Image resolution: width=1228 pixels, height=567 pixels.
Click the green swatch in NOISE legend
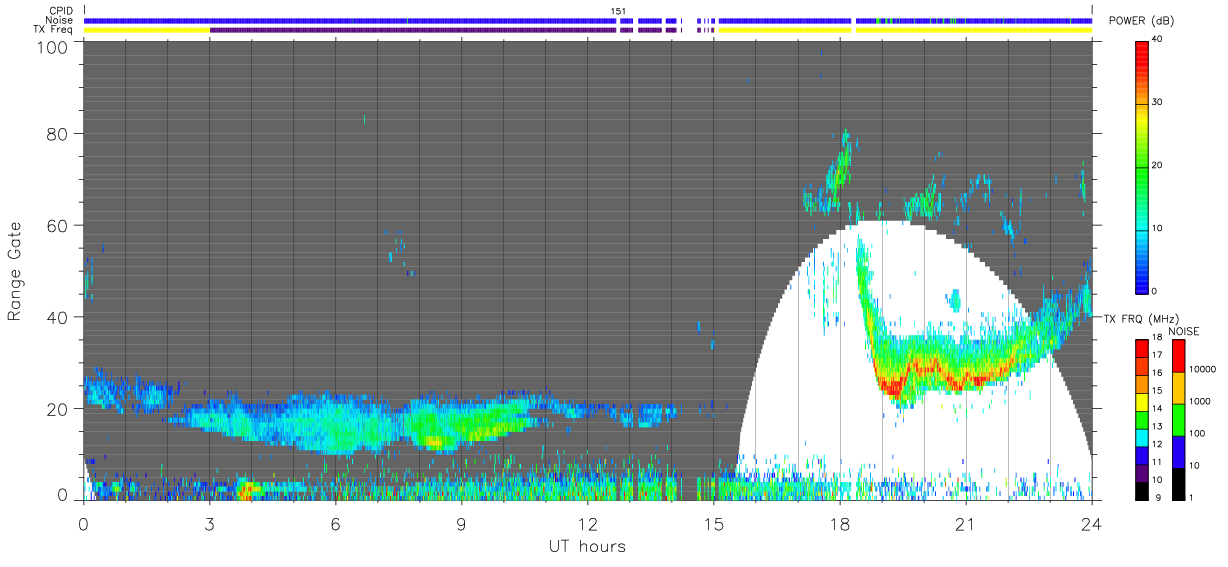pyautogui.click(x=1179, y=419)
